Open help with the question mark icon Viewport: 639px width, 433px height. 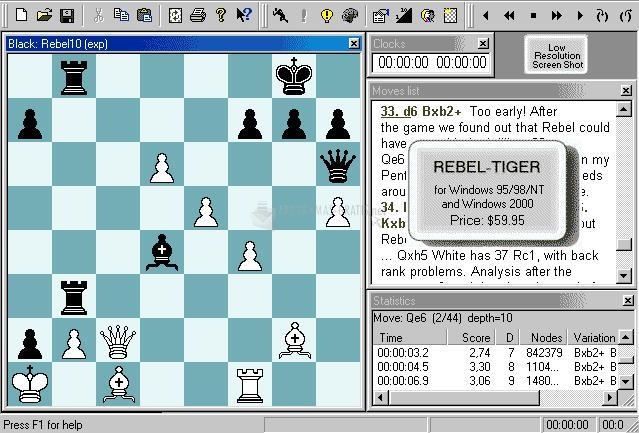coord(221,15)
